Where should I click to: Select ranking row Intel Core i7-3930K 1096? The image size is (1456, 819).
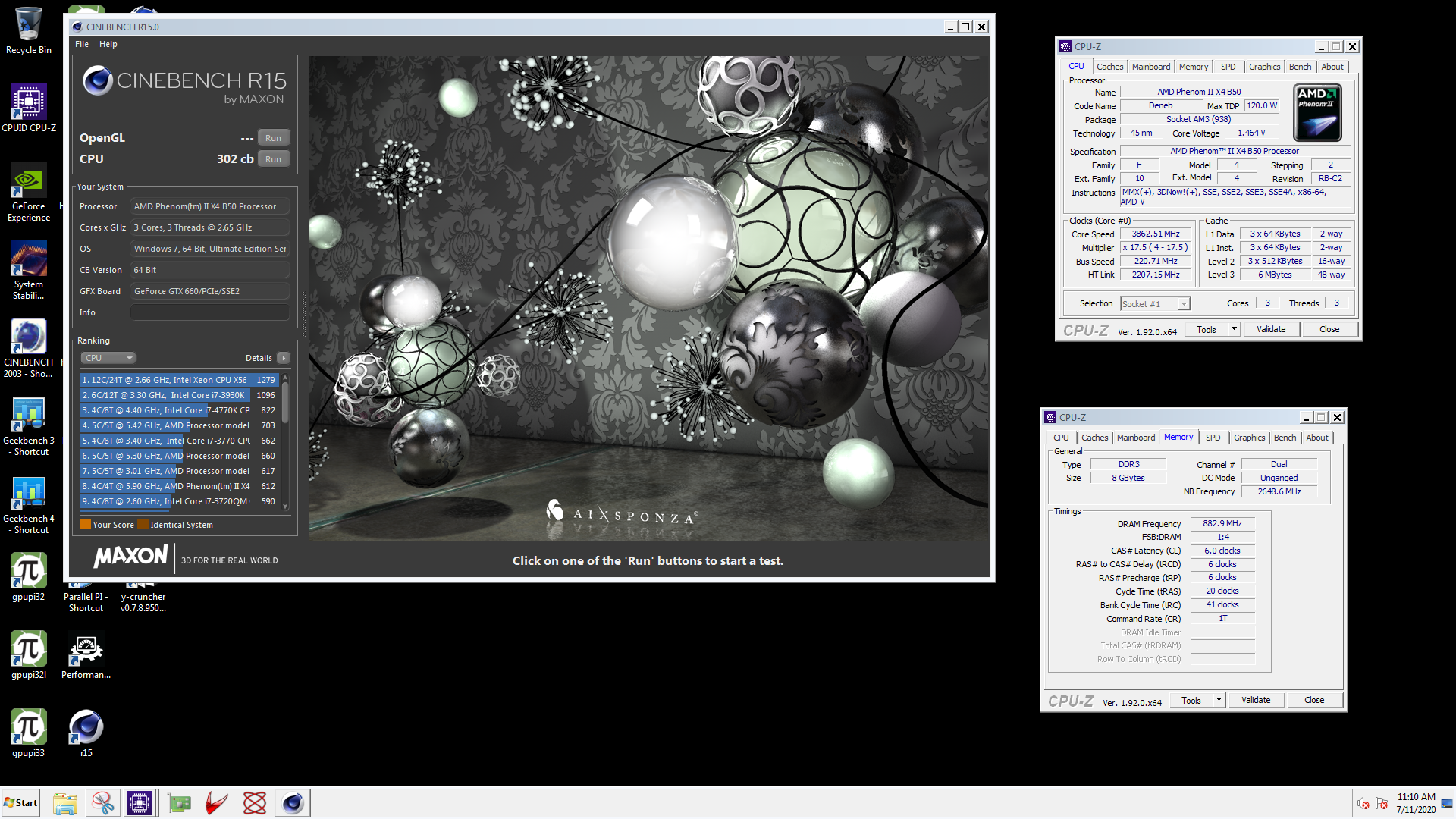pyautogui.click(x=179, y=395)
